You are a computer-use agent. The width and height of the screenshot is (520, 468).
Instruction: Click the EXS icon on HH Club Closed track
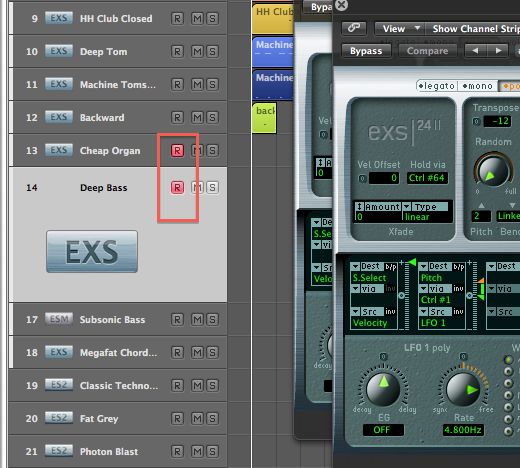tap(59, 18)
